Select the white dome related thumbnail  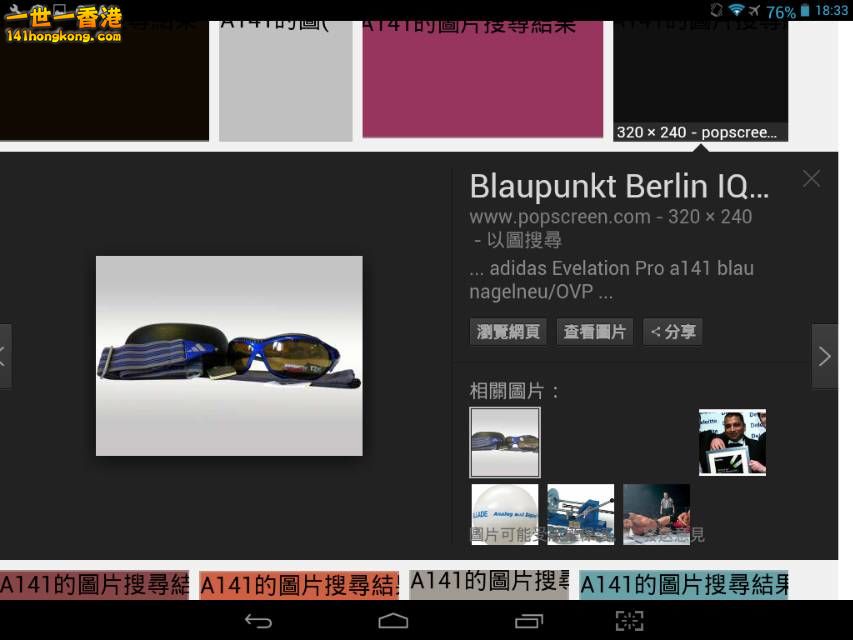[x=505, y=514]
